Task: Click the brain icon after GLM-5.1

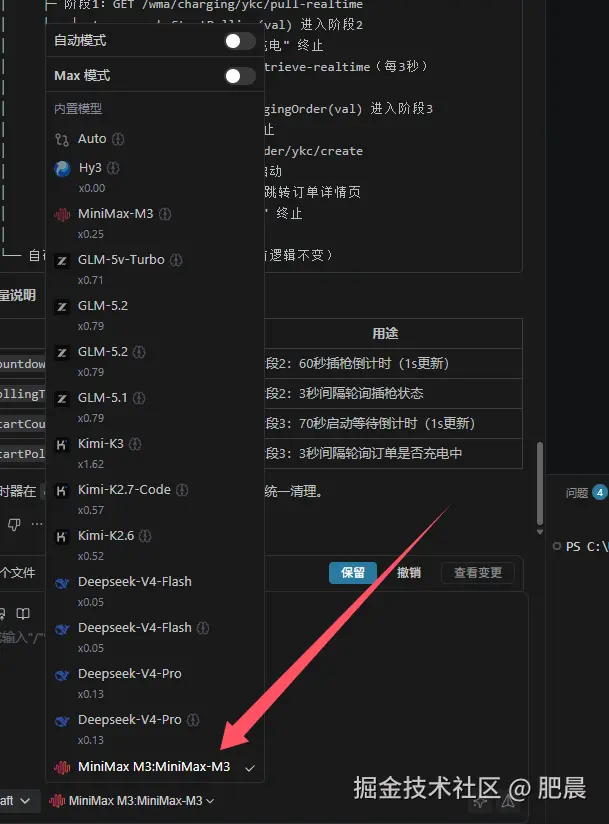Action: 139,398
